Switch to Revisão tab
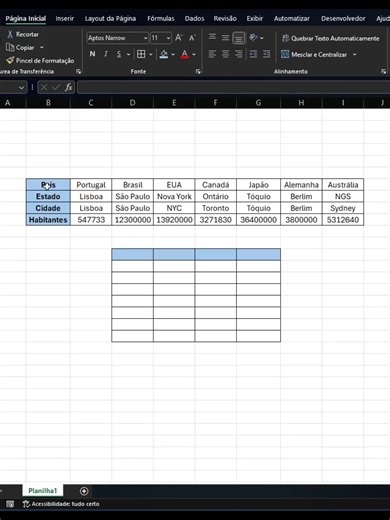Image resolution: width=390 pixels, height=520 pixels. [225, 19]
